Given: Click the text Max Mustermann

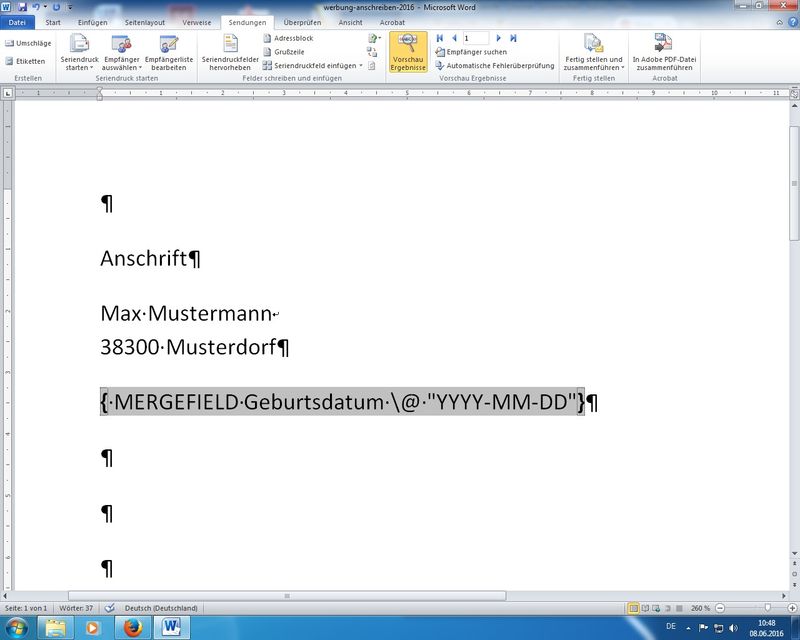Looking at the screenshot, I should [x=186, y=313].
